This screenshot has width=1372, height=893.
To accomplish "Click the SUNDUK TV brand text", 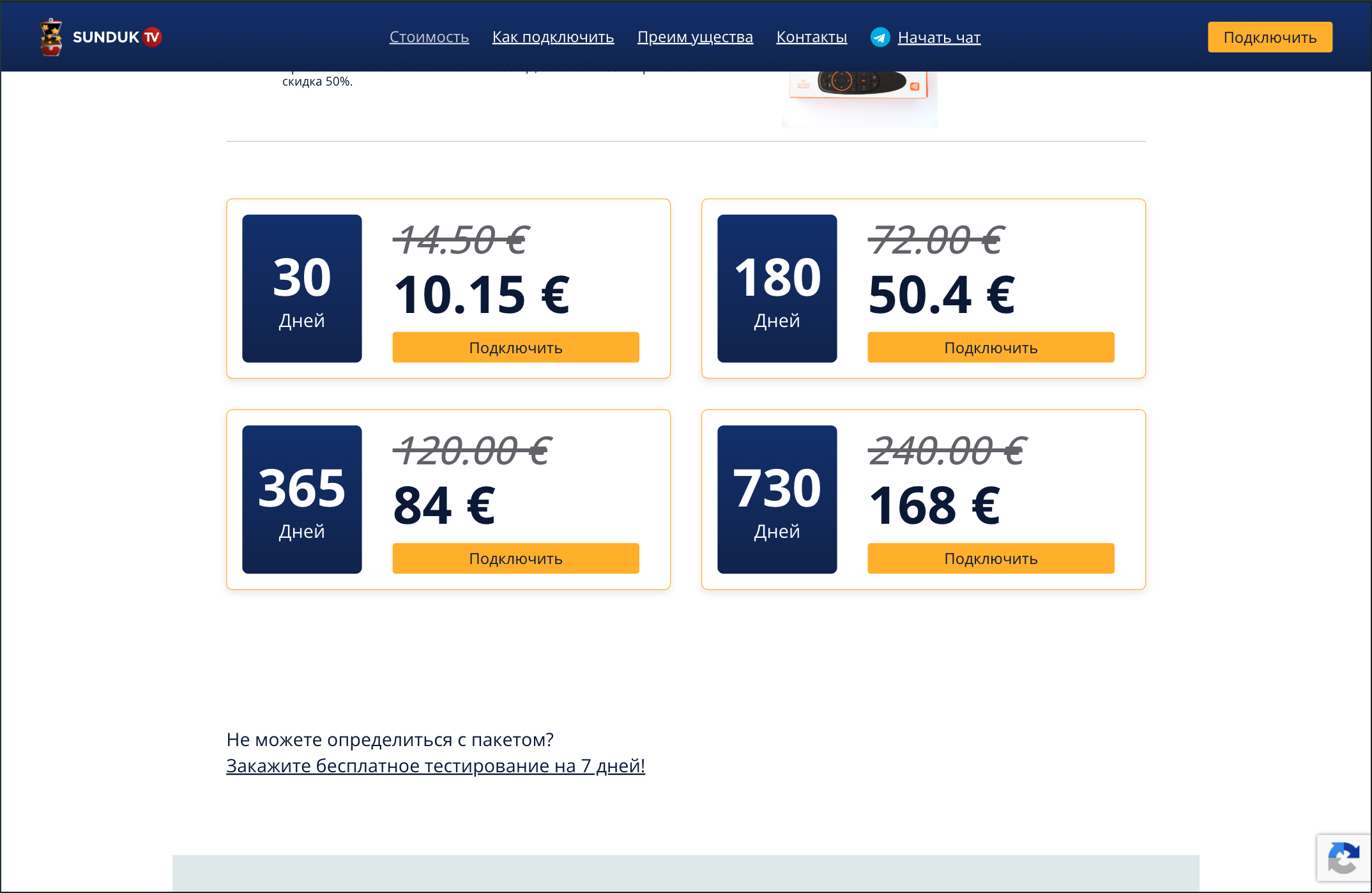I will coord(117,37).
